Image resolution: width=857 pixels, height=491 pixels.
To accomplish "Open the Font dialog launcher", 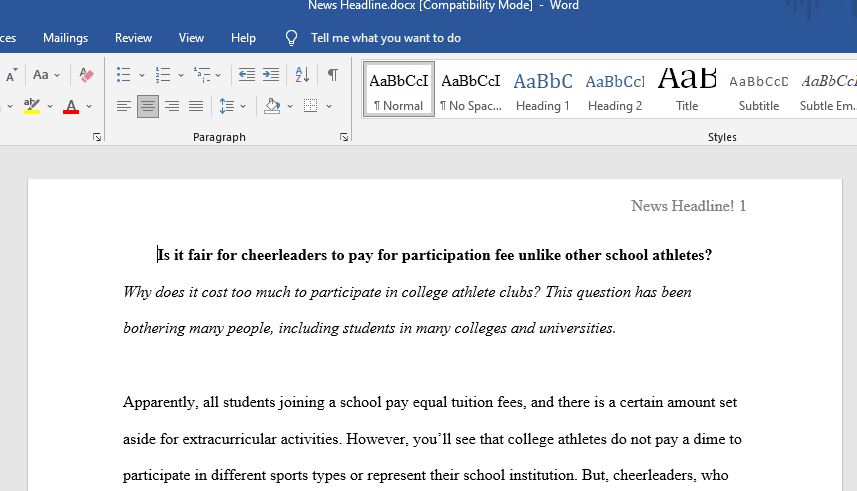I will (97, 137).
